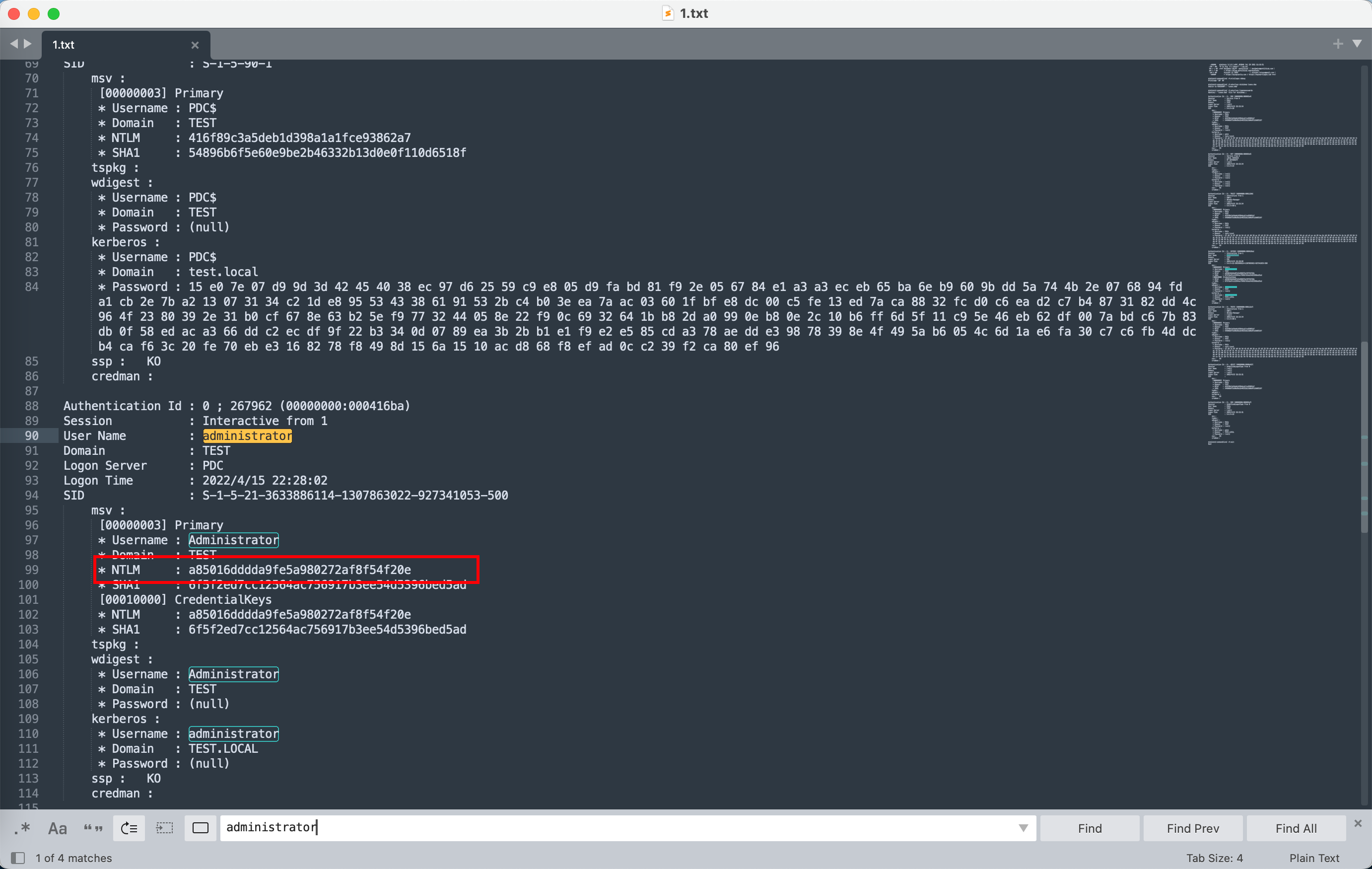This screenshot has width=1372, height=869.
Task: Click the '1 of 4 matches' status text
Action: click(x=73, y=858)
